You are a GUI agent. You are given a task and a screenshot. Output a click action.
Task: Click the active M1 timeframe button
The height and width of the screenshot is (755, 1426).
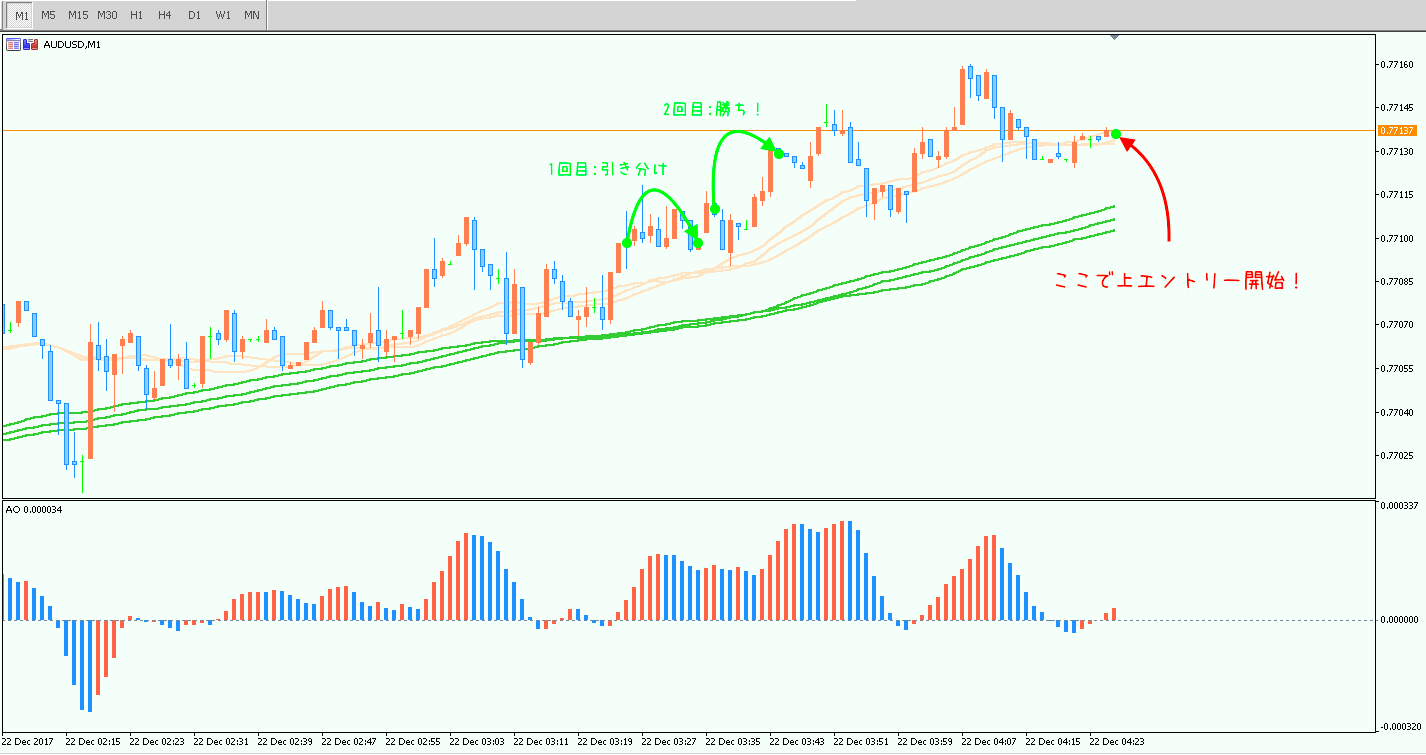click(x=21, y=15)
